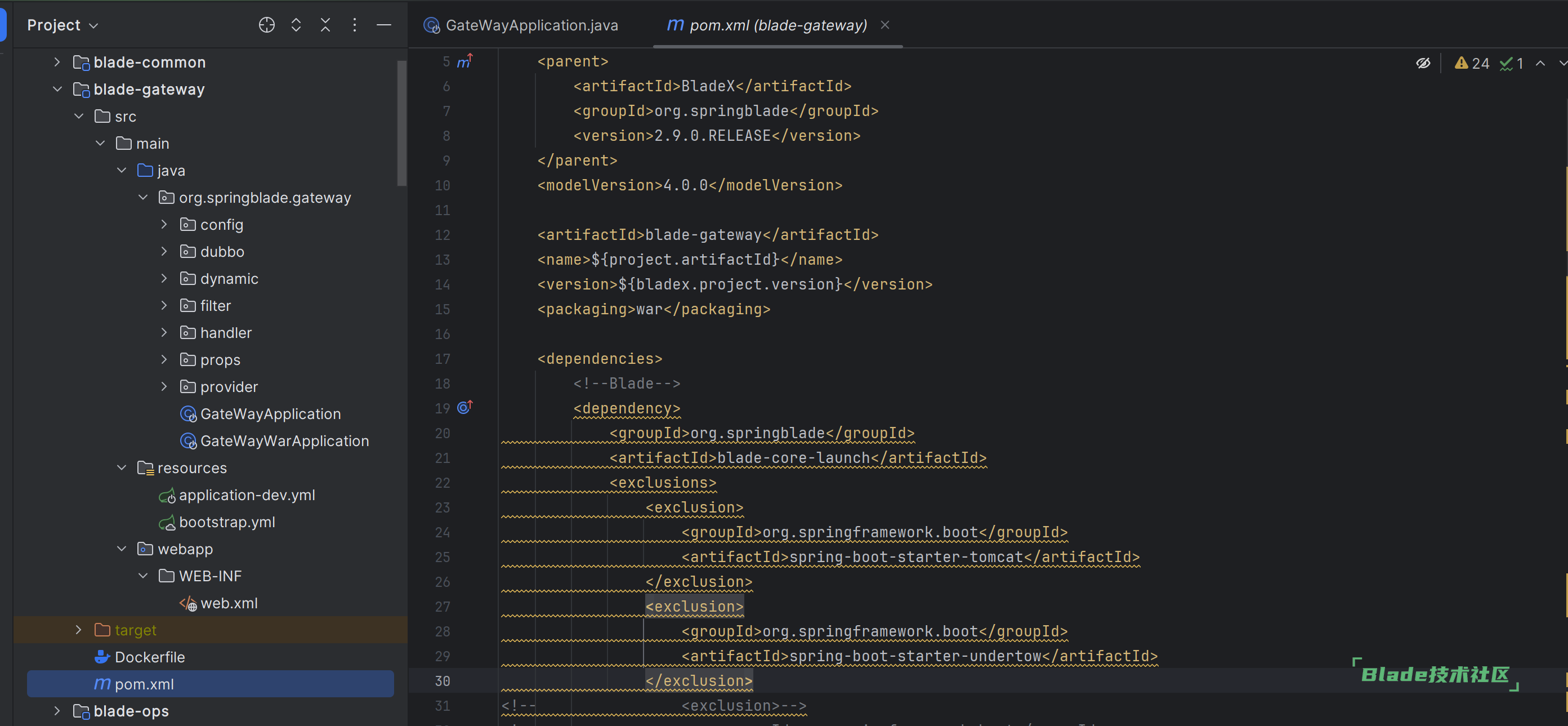Screen dimensions: 1568x726
Task: Select the blade-gateway module label
Action: tap(149, 89)
